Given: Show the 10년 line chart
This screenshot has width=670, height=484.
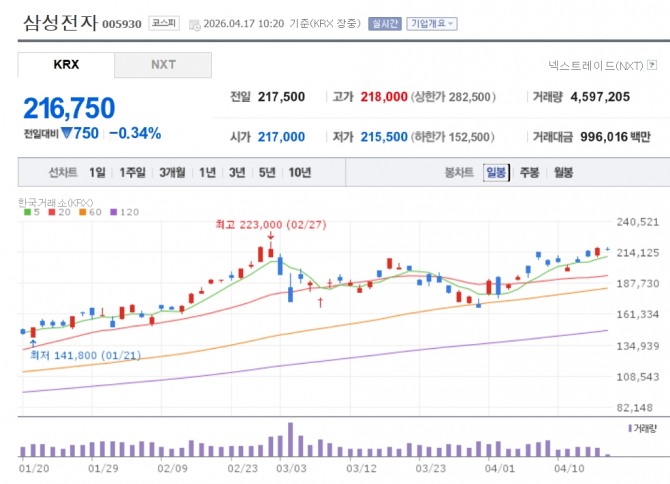Looking at the screenshot, I should [x=299, y=172].
